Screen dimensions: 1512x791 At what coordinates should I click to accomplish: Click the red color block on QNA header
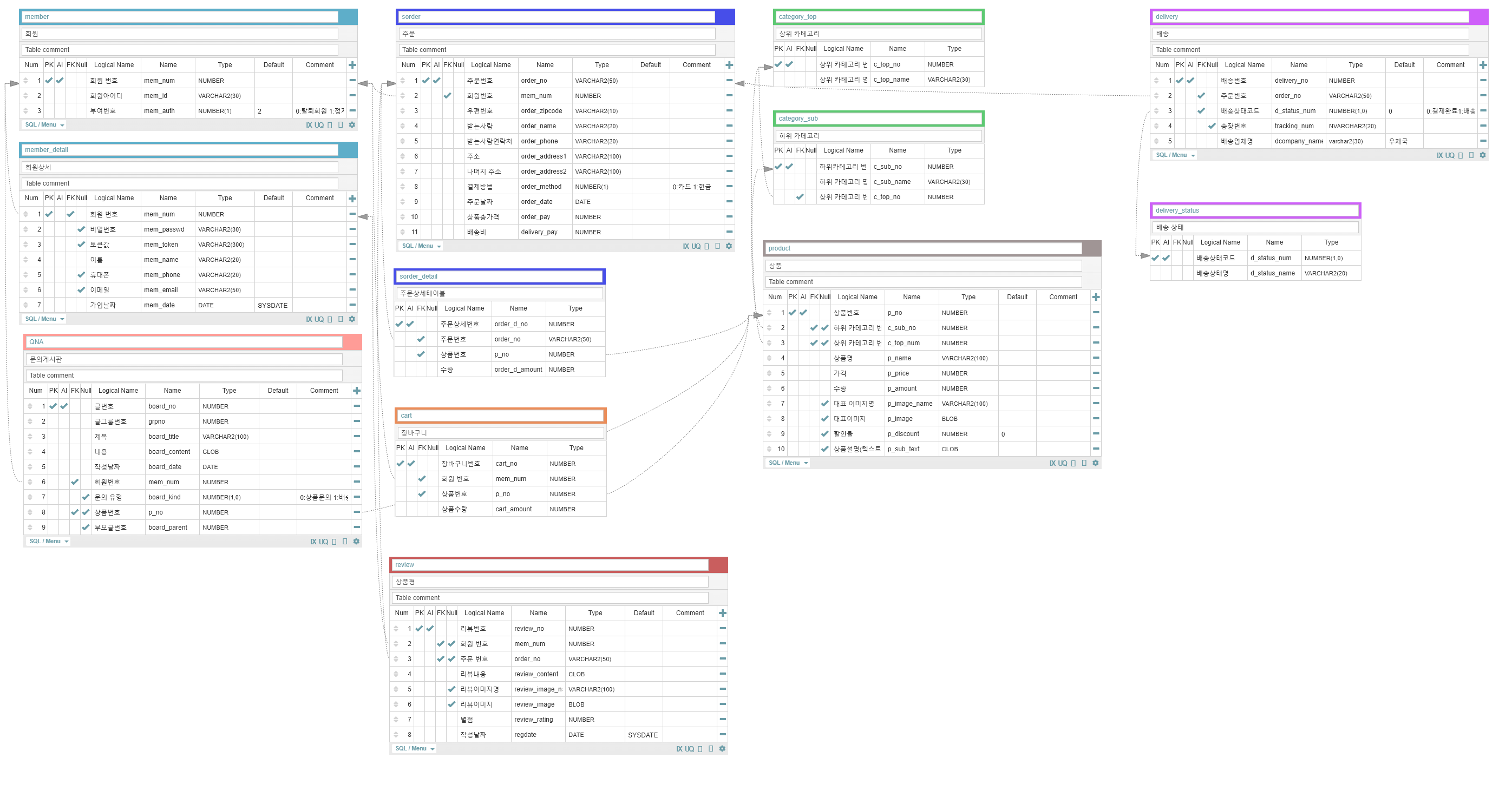[x=352, y=342]
